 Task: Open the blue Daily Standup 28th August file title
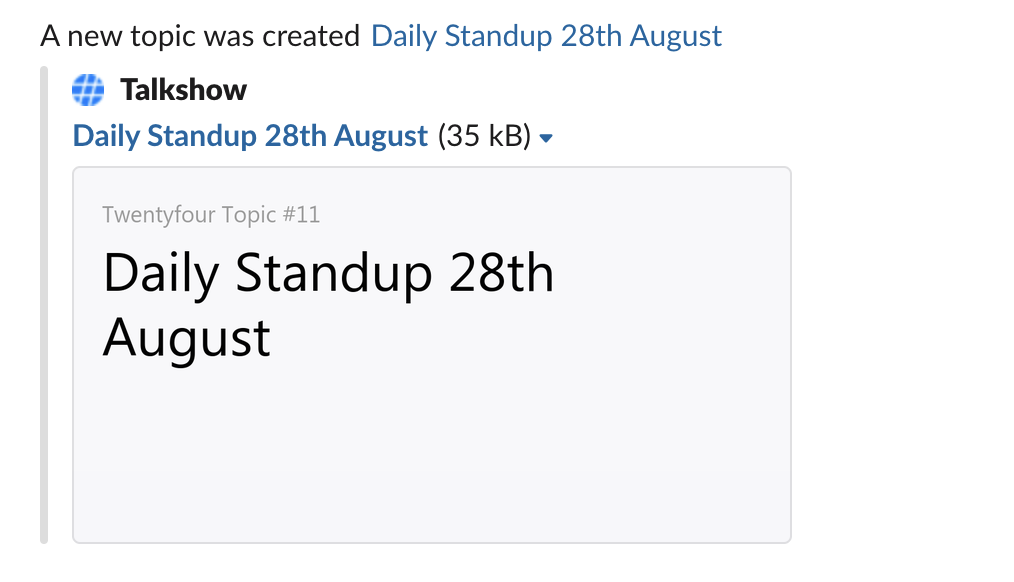(250, 136)
